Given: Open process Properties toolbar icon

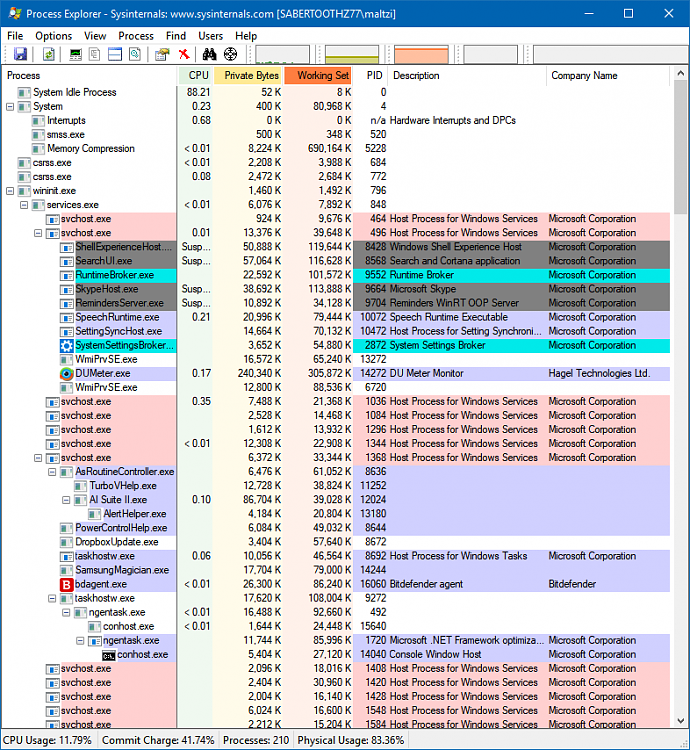Looking at the screenshot, I should pyautogui.click(x=163, y=54).
